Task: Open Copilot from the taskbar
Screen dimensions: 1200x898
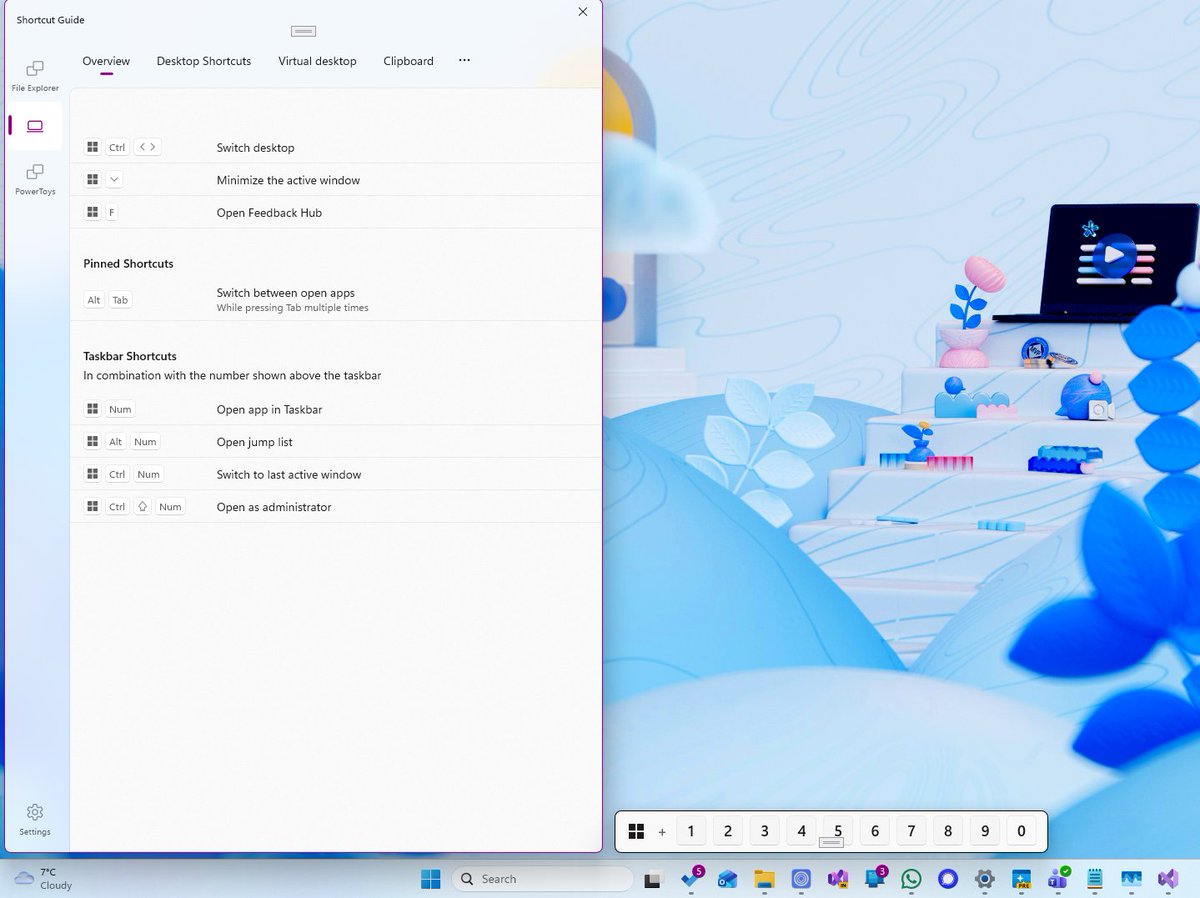Action: [x=946, y=878]
